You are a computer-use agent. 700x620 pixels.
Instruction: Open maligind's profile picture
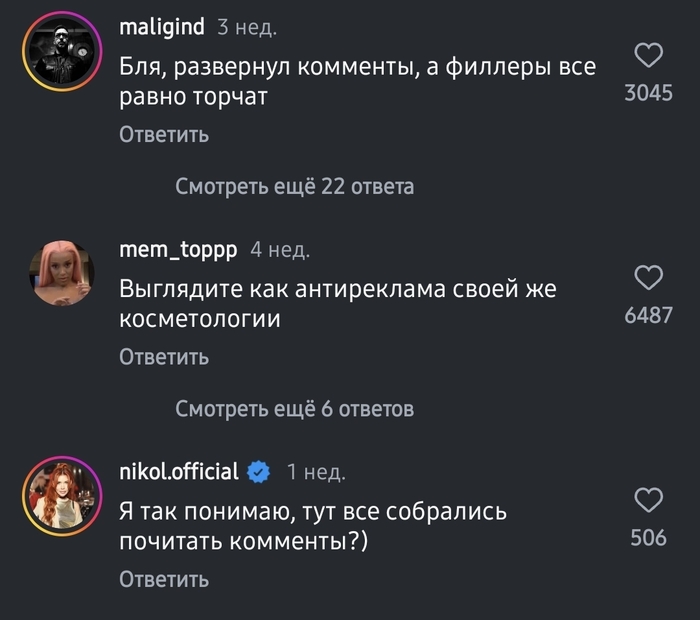pyautogui.click(x=63, y=51)
